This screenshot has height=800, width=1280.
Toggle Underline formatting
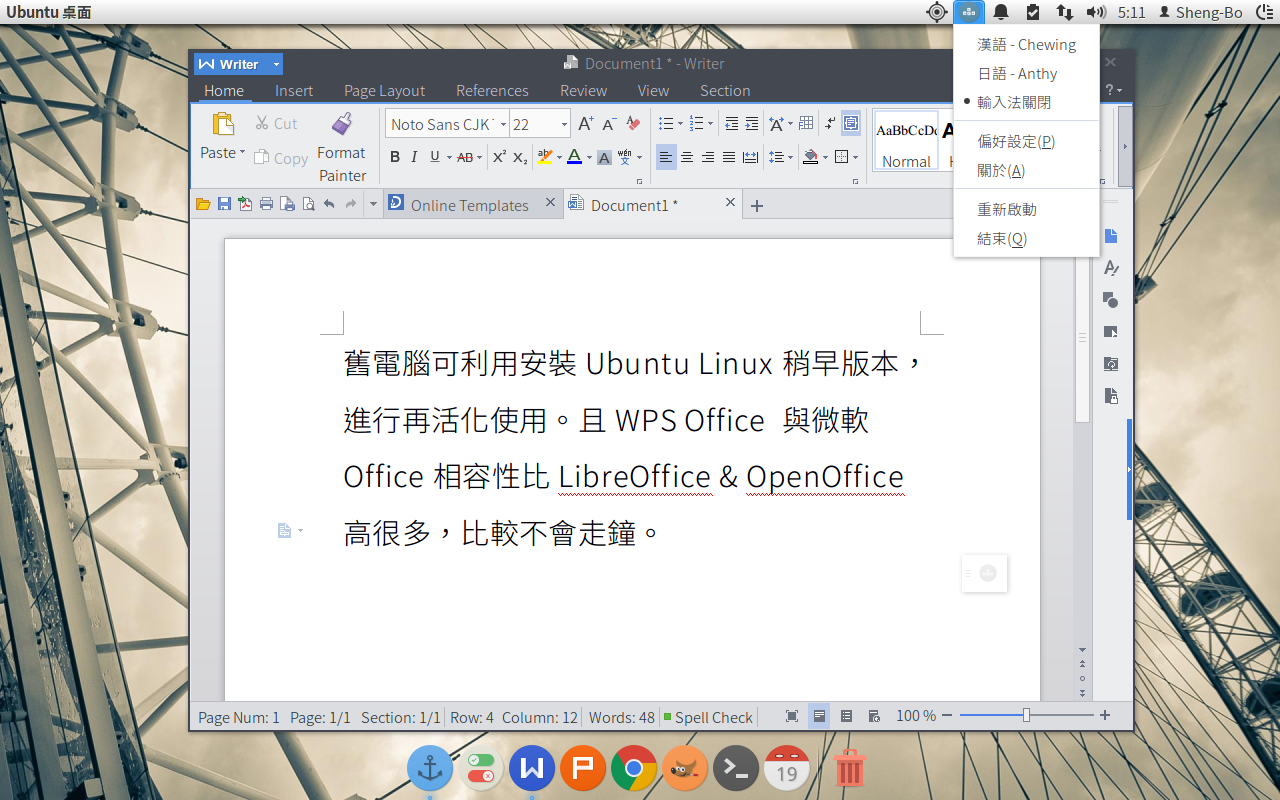[434, 157]
